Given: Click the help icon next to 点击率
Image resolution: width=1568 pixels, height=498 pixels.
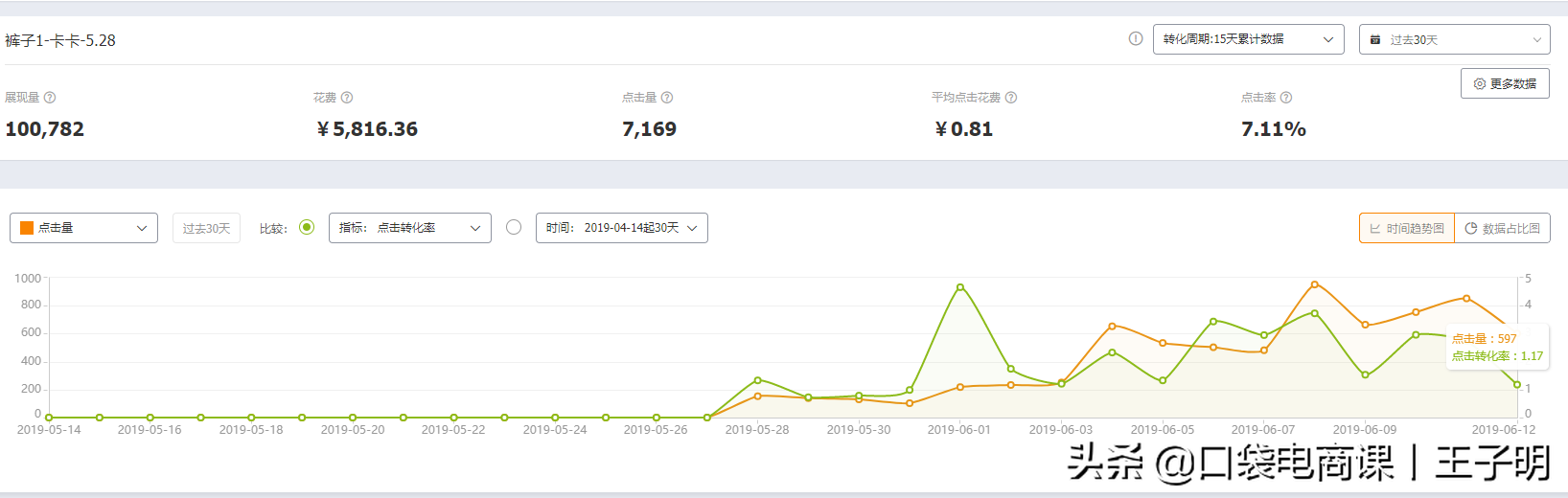Looking at the screenshot, I should click(x=1286, y=98).
